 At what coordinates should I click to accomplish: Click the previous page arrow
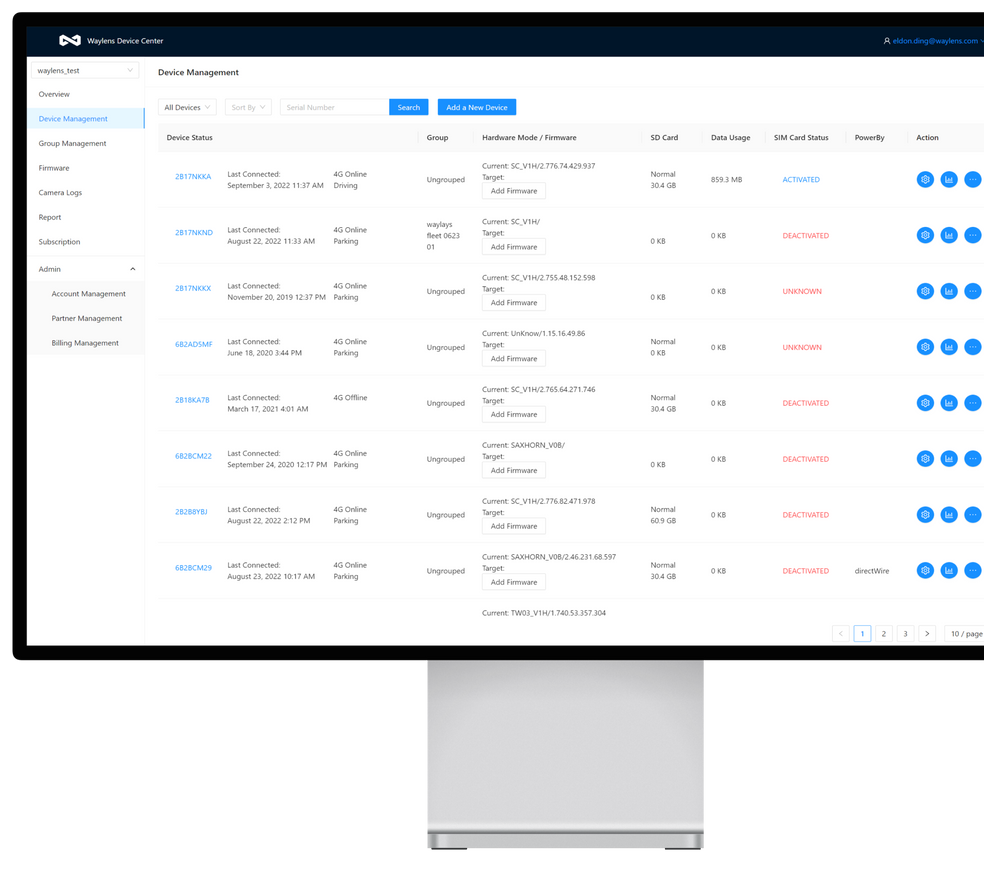pos(841,634)
